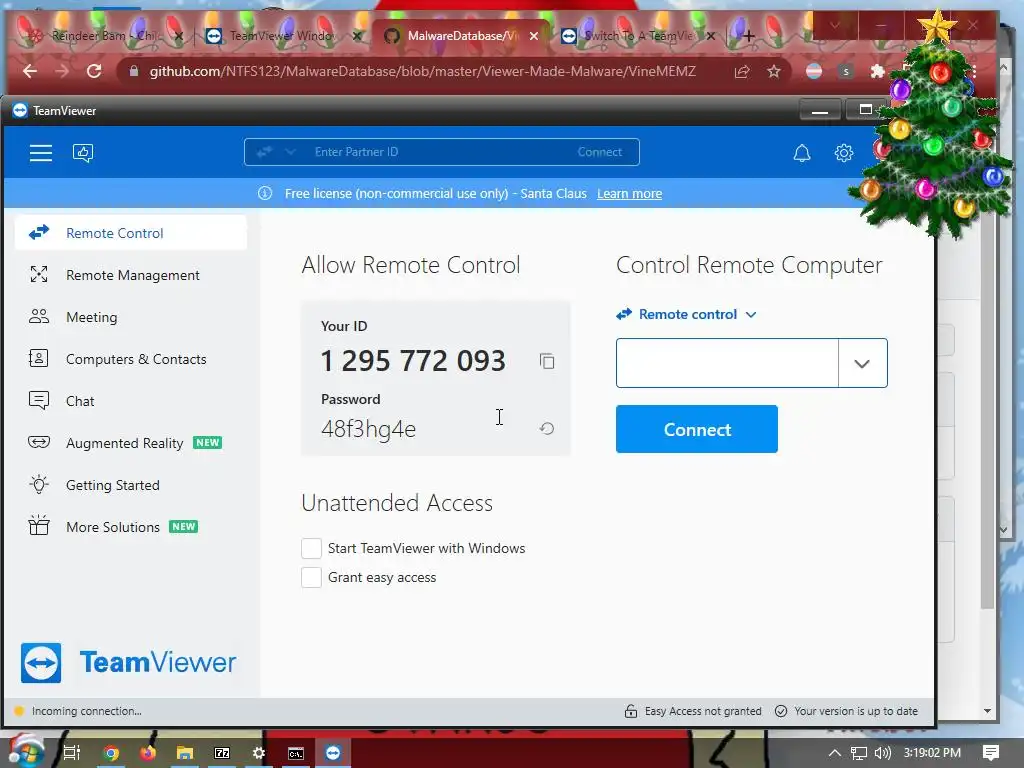Open 7-Zip from the taskbar
The image size is (1024, 768).
pos(222,754)
